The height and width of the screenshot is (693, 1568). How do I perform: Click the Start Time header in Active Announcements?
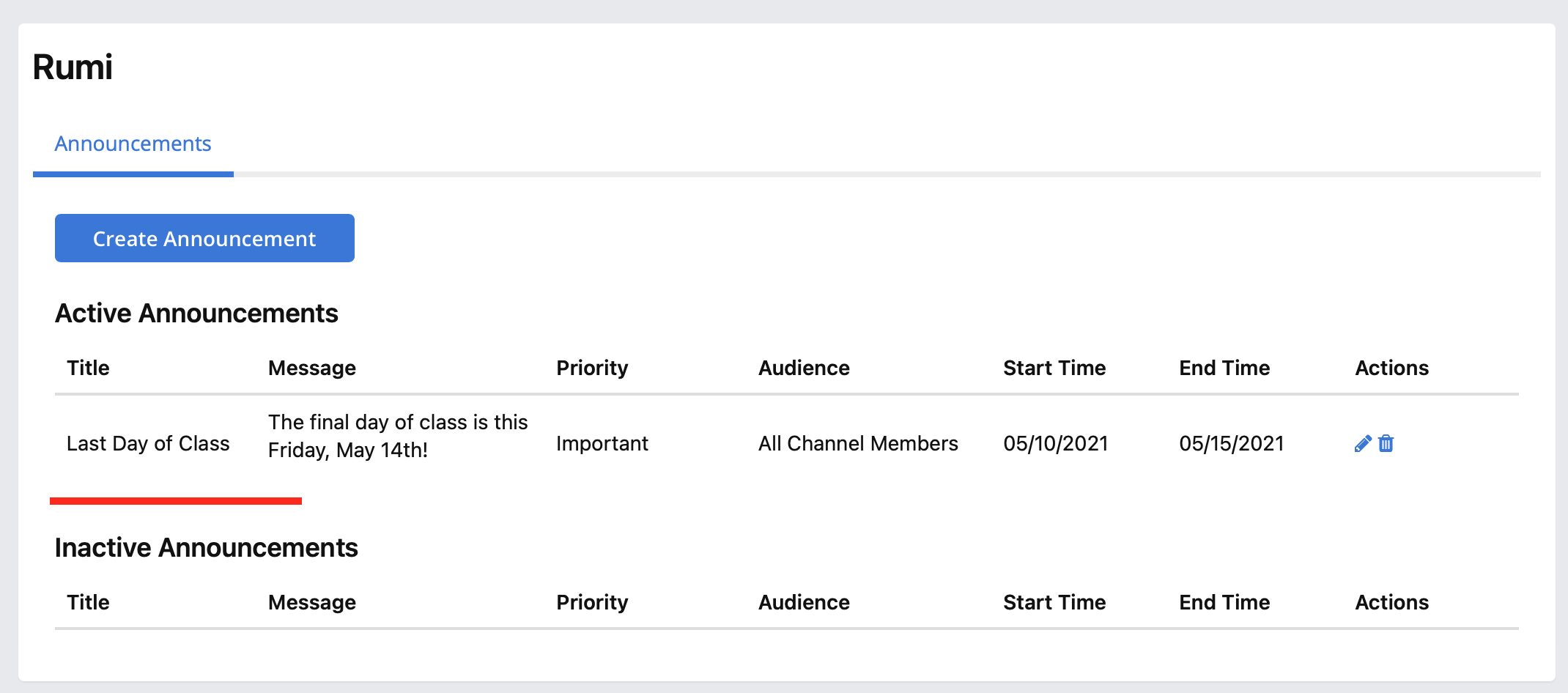pyautogui.click(x=1054, y=368)
